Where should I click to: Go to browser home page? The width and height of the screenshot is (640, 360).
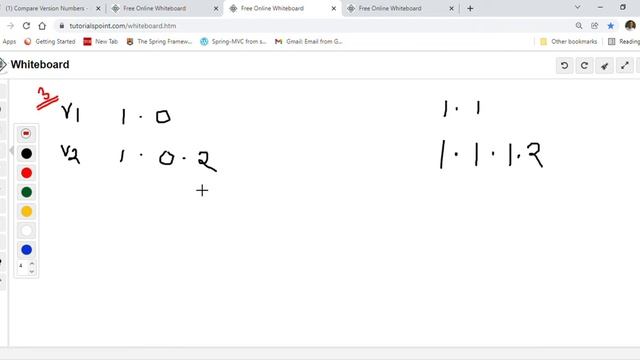pyautogui.click(x=42, y=26)
